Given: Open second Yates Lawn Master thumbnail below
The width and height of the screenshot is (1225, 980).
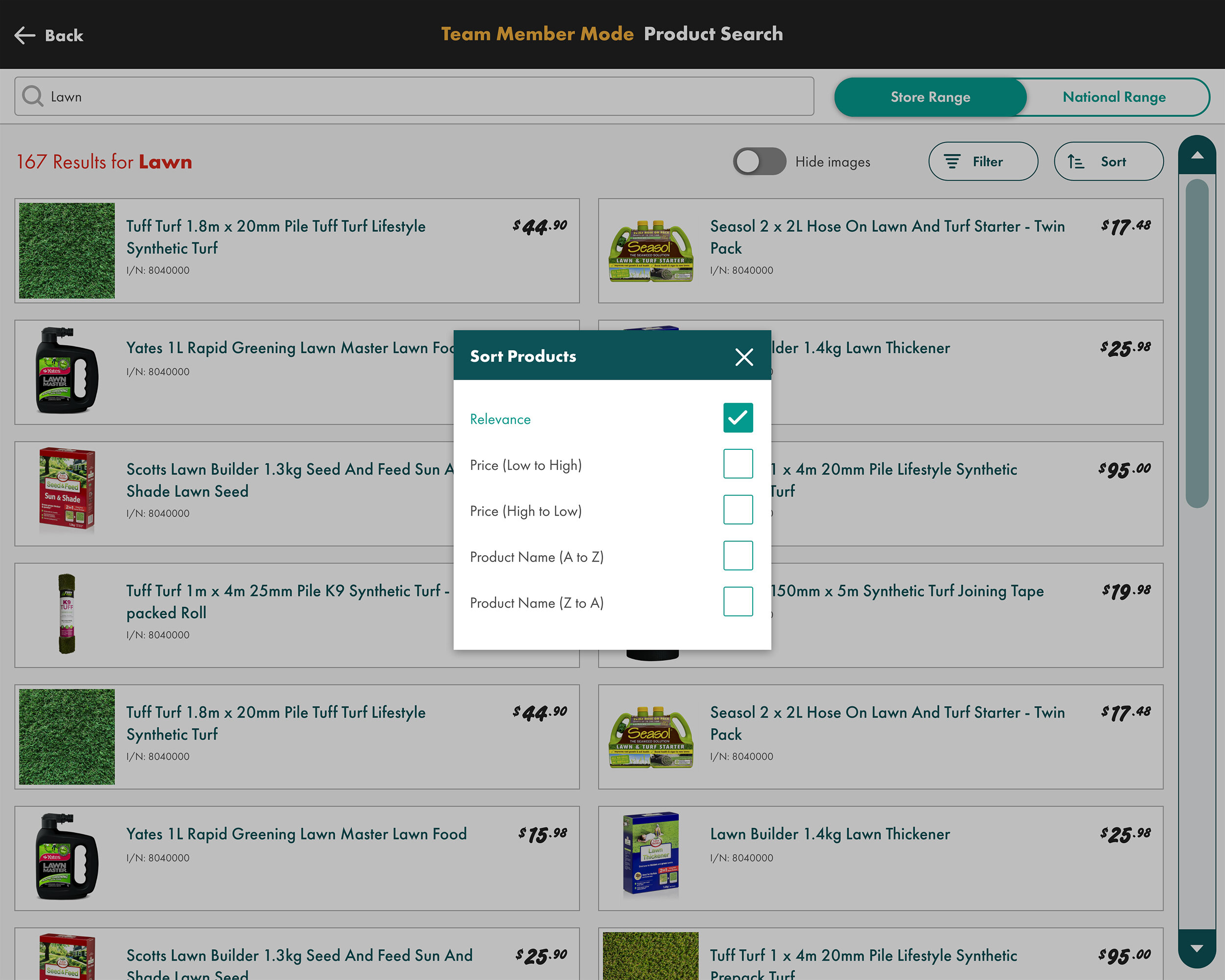Looking at the screenshot, I should [67, 857].
